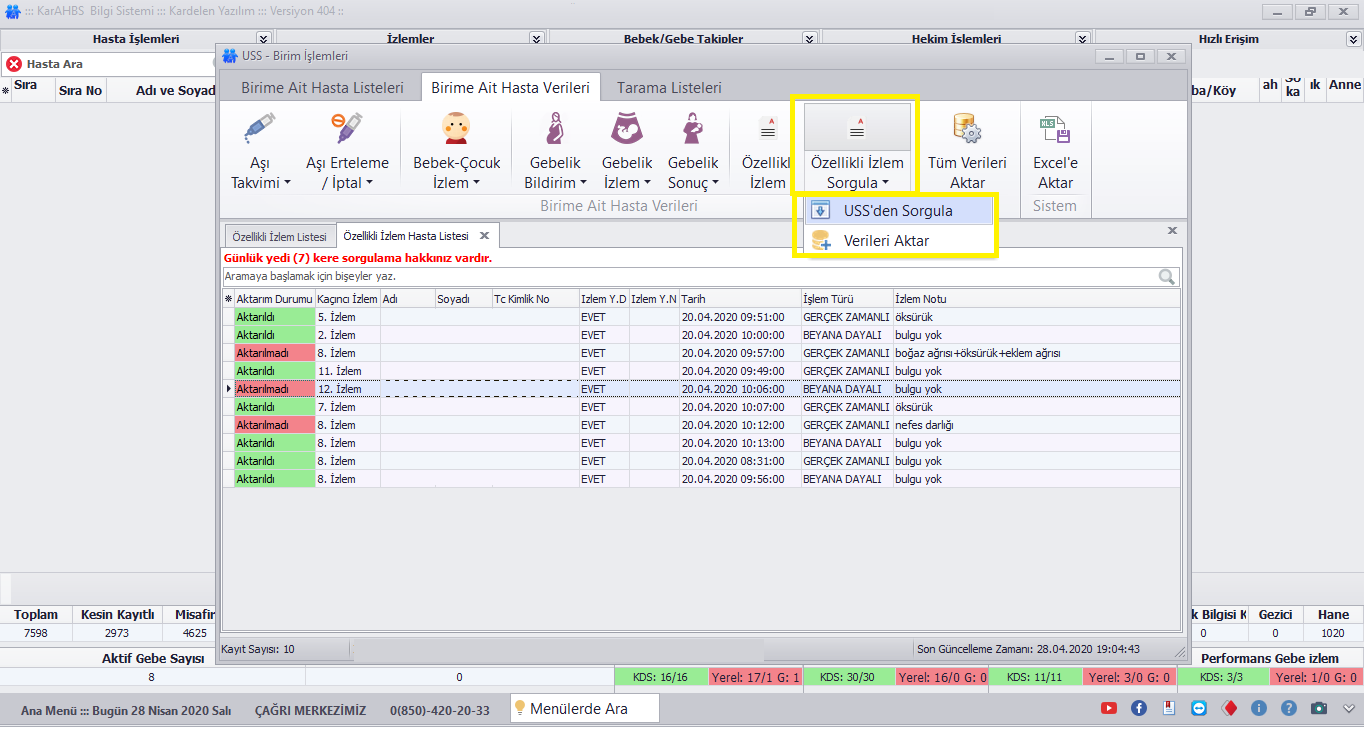Expand the Özellikli İzlem Sorgula dropdown
Image resolution: width=1364 pixels, height=730 pixels.
(857, 172)
